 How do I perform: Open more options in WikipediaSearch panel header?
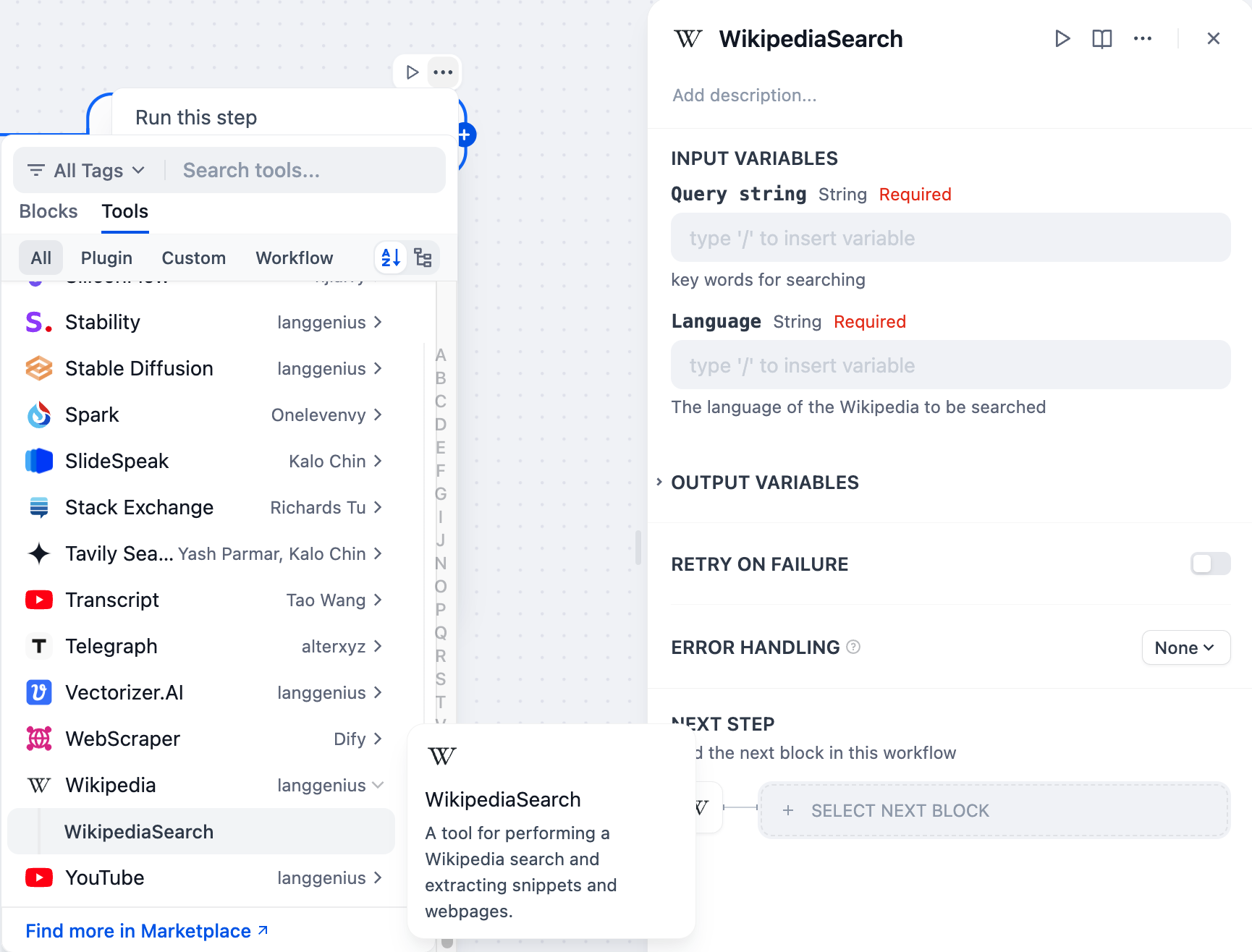click(x=1143, y=38)
